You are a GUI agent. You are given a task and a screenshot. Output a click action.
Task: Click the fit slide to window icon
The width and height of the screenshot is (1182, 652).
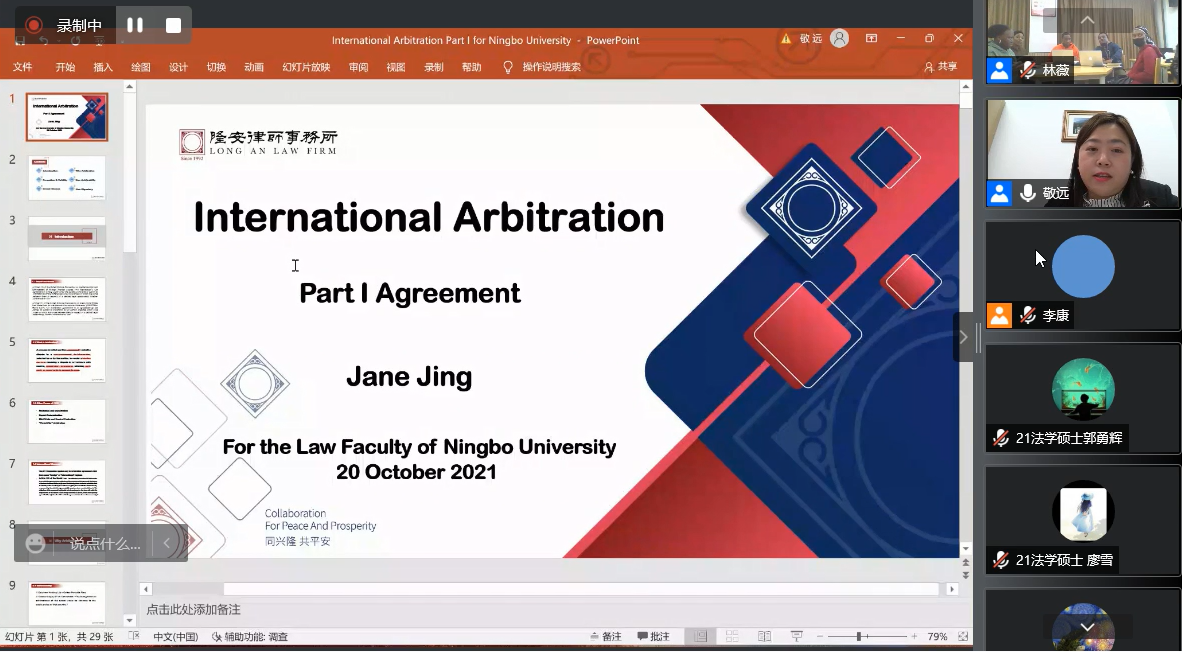(962, 636)
